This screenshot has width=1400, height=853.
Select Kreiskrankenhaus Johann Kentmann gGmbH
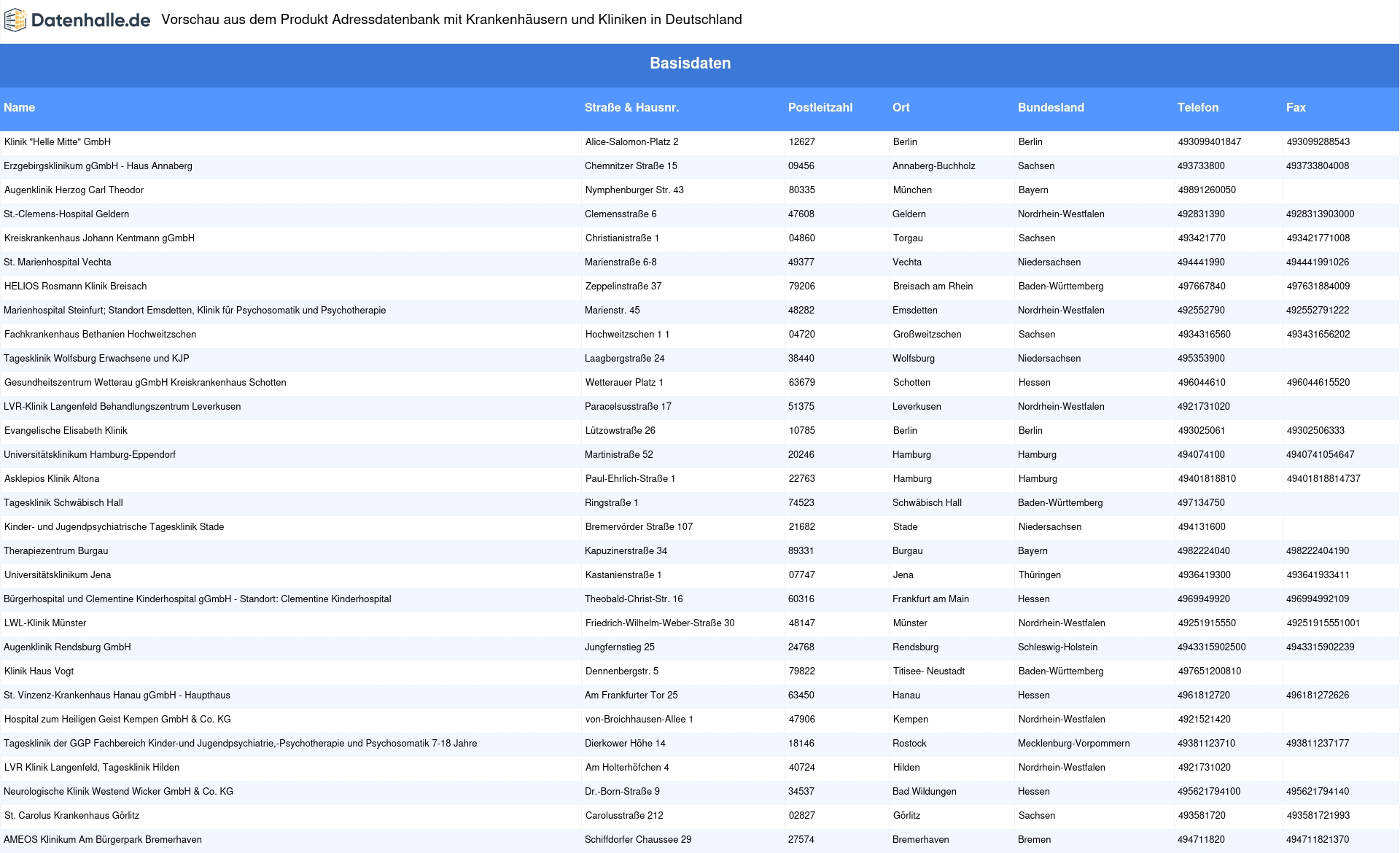click(x=99, y=238)
